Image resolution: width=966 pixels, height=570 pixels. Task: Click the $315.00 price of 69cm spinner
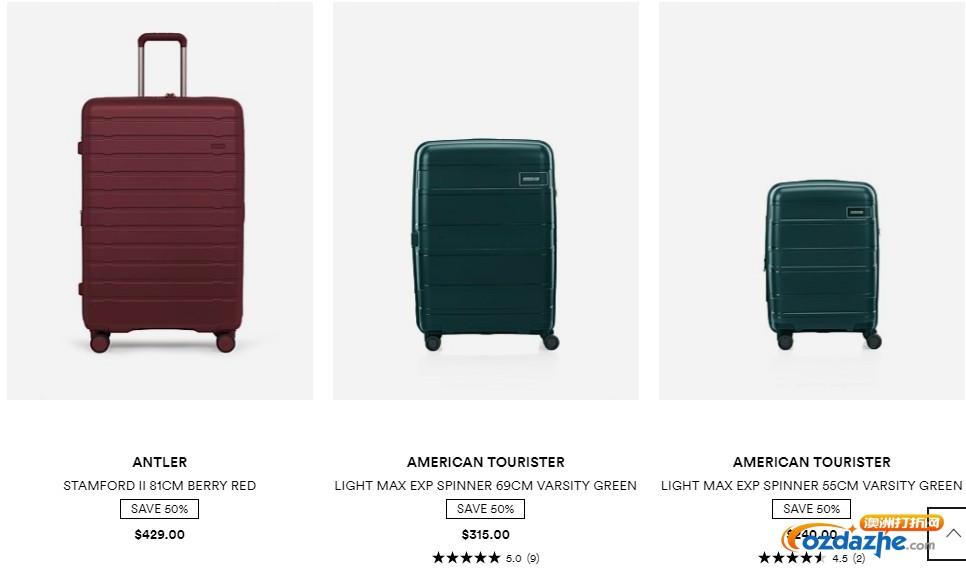click(485, 535)
